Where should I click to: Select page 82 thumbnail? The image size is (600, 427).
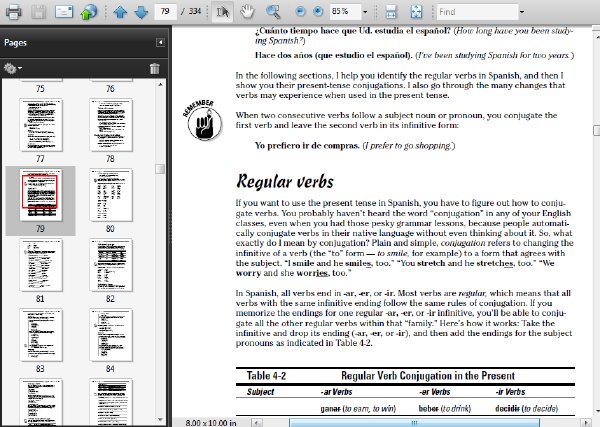coord(111,265)
